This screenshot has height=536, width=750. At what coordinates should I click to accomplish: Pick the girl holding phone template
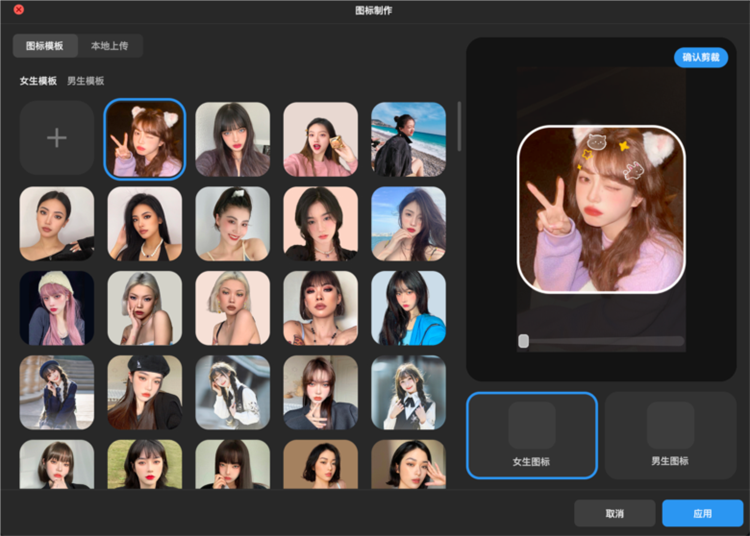point(320,139)
